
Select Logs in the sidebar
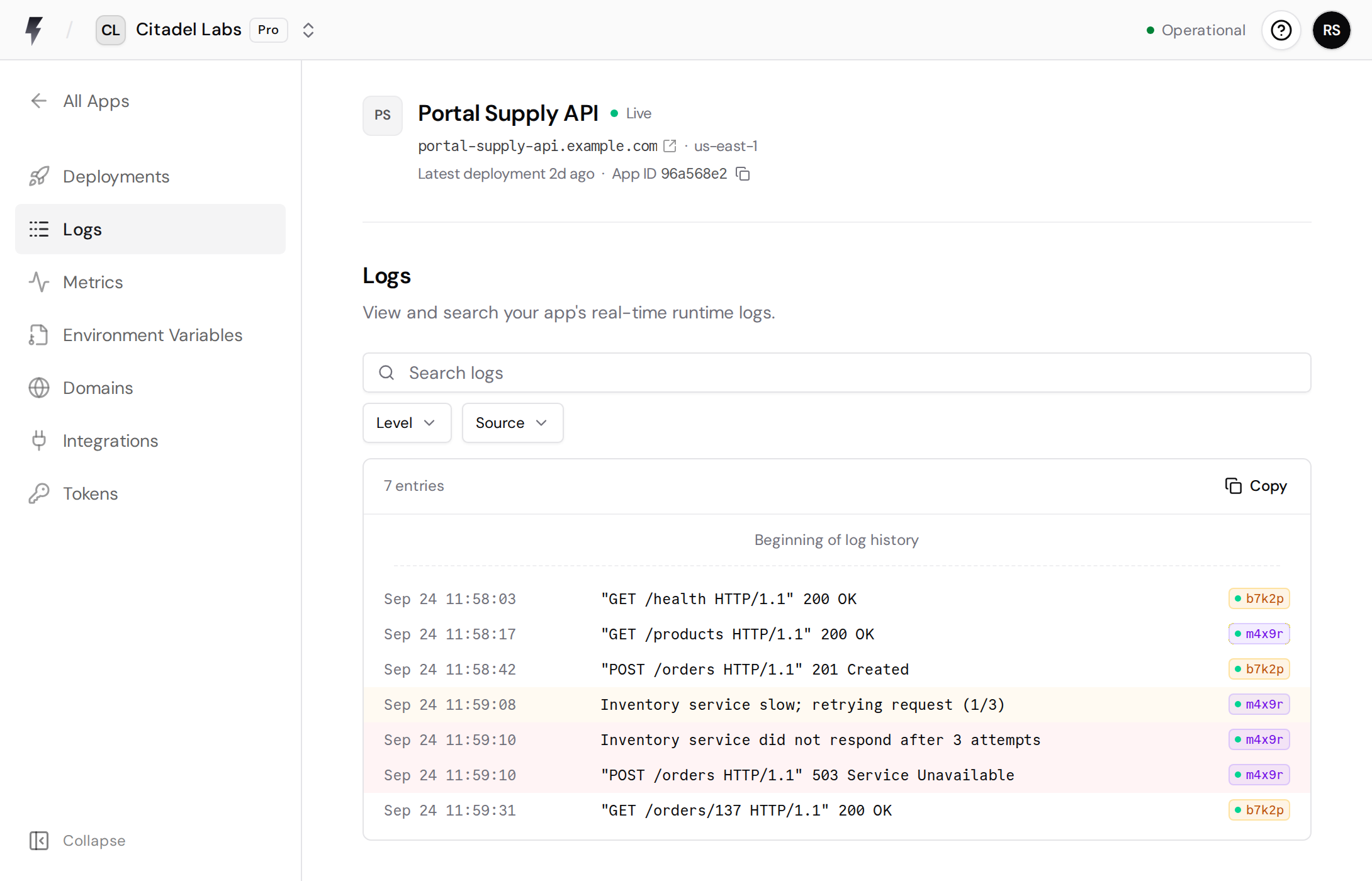point(150,229)
